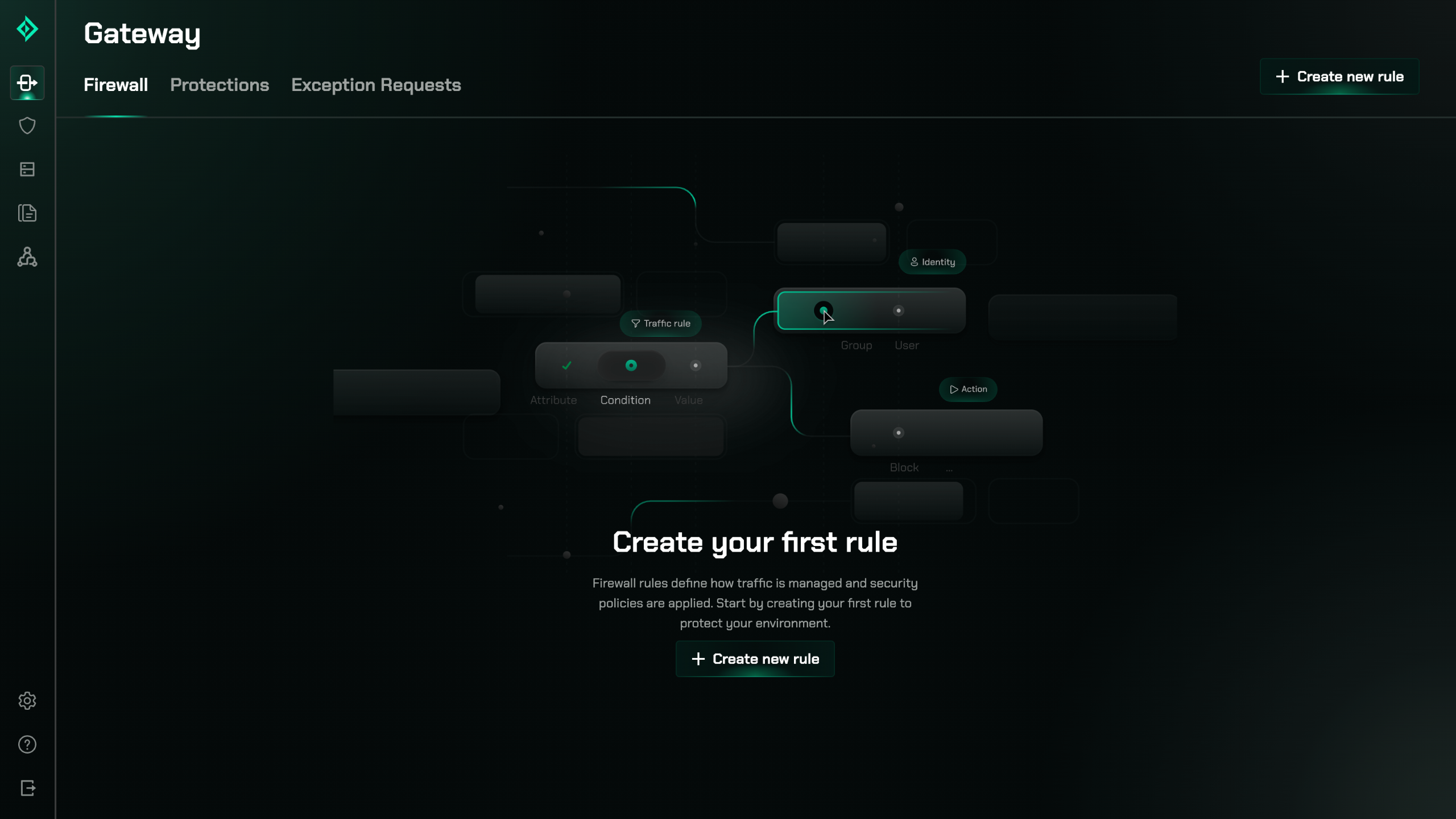The image size is (1456, 819).
Task: Click the diamond app logo
Action: point(27,29)
